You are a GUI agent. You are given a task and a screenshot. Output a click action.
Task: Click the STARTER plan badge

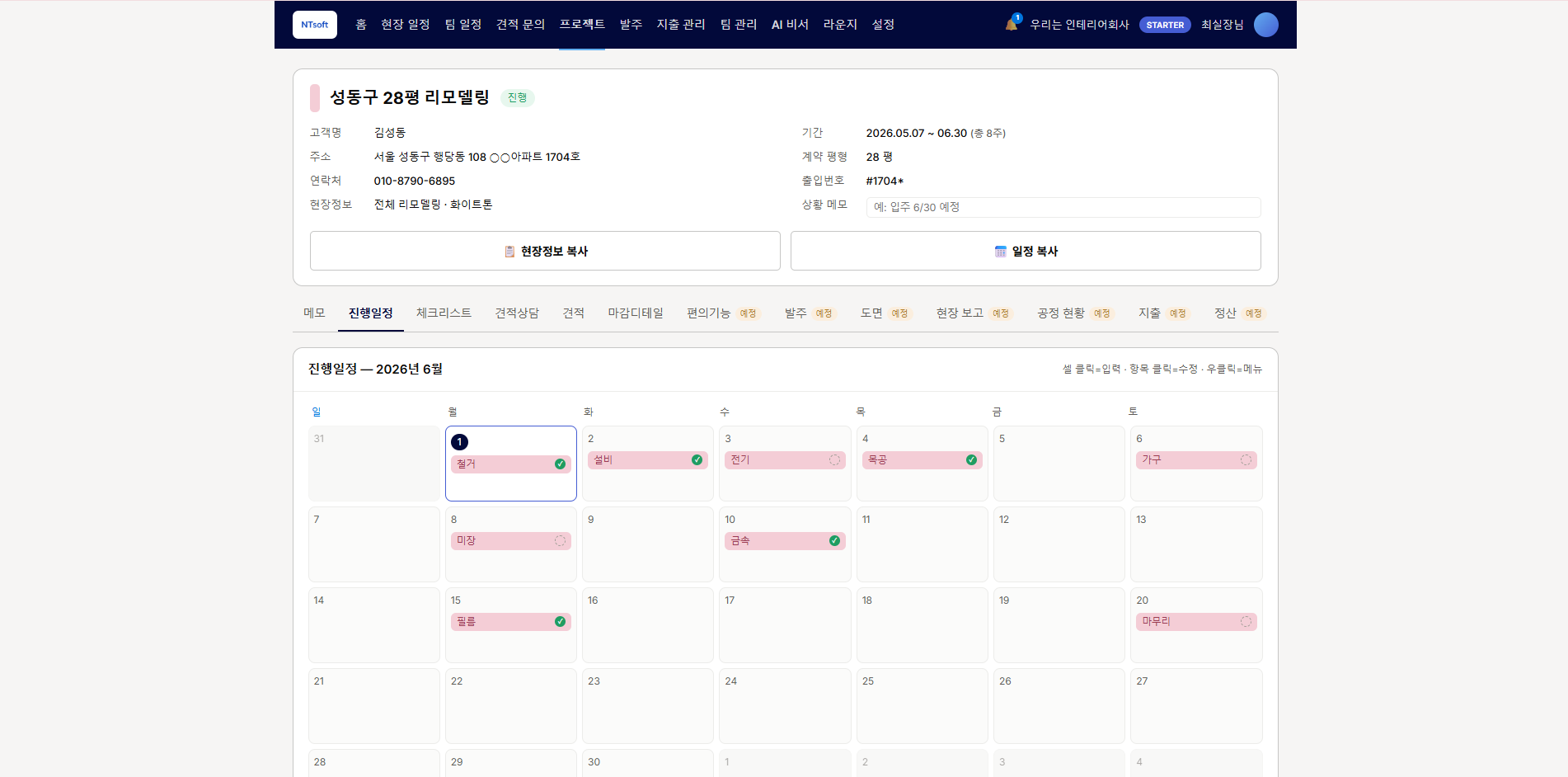pos(1165,25)
